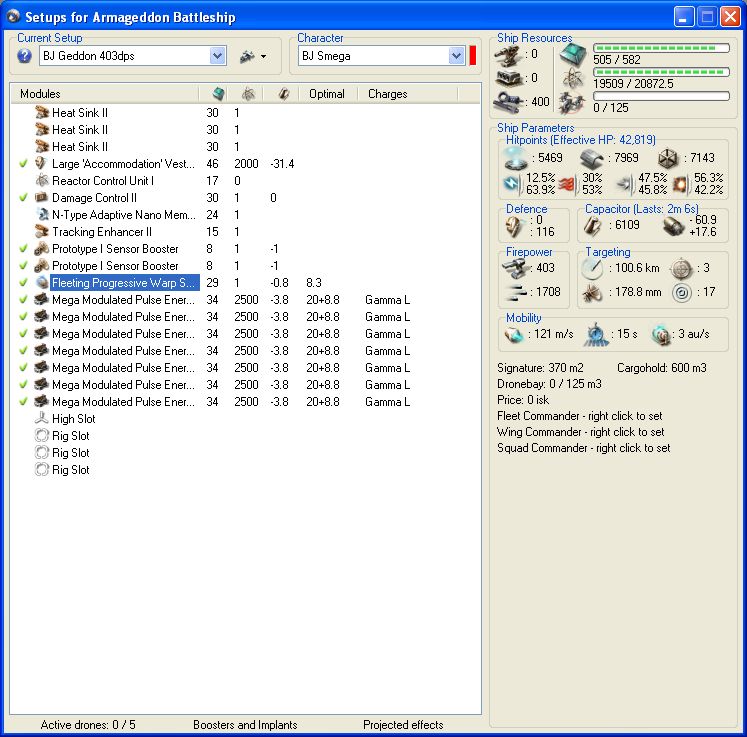Click the explosive resistance icon
Screen dimensions: 747x737
[x=681, y=184]
